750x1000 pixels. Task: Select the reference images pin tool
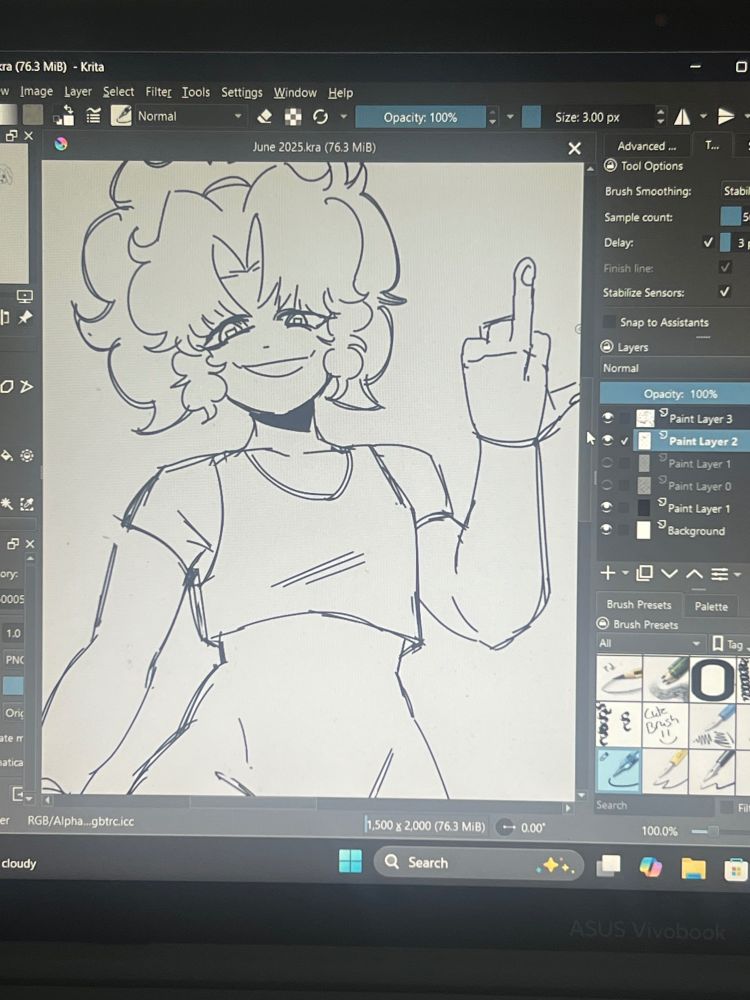pyautogui.click(x=26, y=317)
